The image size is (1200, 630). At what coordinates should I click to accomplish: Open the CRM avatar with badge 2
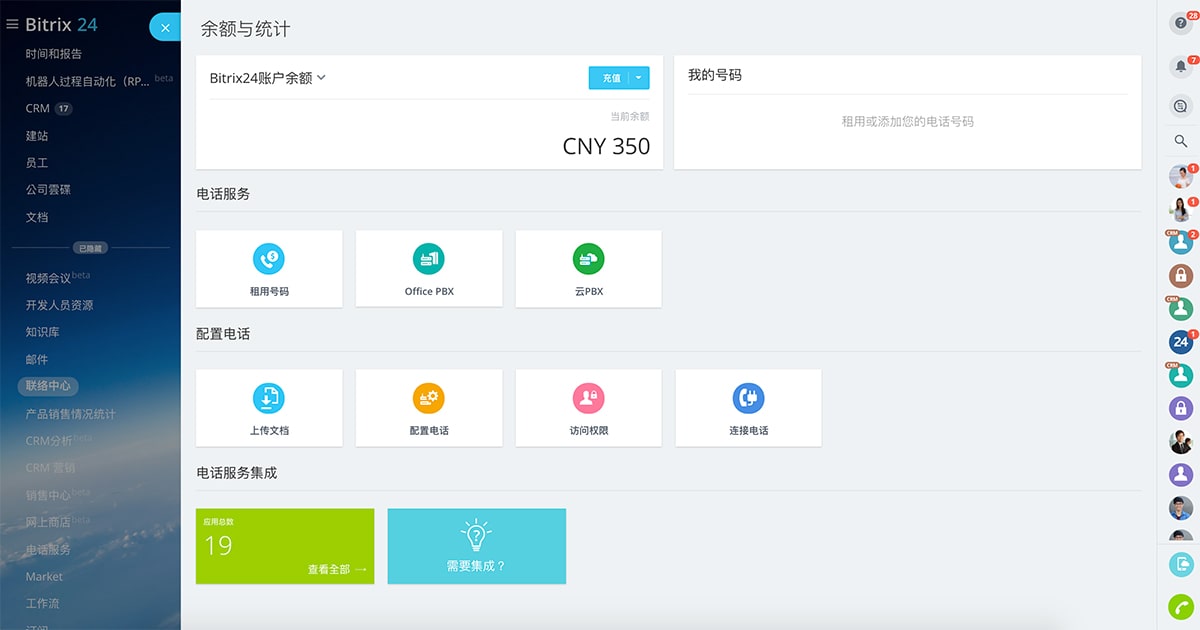pos(1181,242)
